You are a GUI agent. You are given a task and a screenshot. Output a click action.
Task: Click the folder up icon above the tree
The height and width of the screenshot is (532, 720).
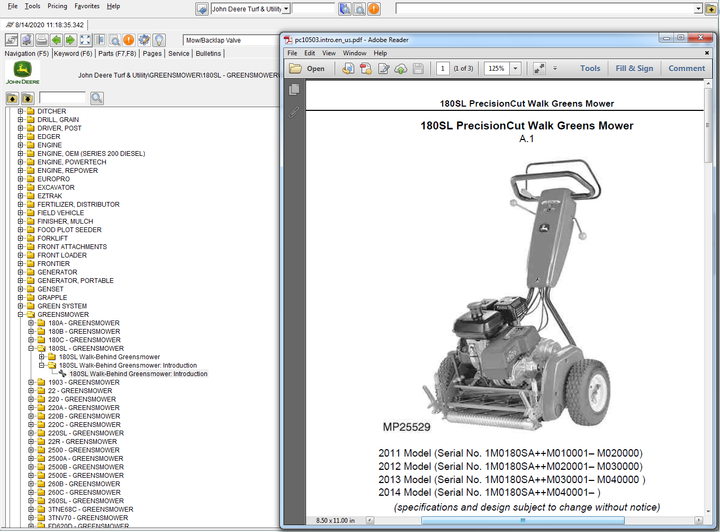(x=12, y=98)
